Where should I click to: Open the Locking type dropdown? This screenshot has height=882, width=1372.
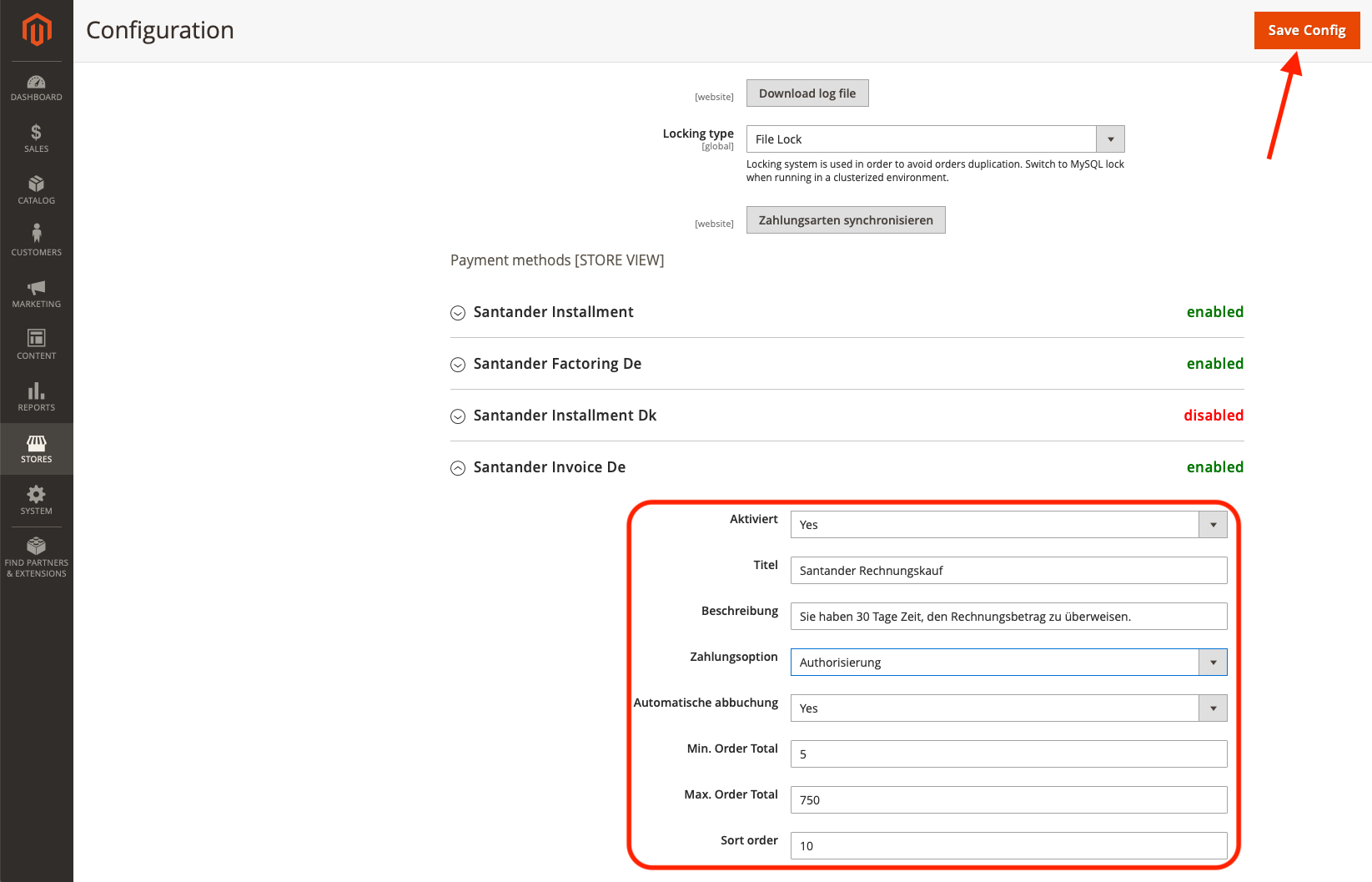(x=935, y=139)
